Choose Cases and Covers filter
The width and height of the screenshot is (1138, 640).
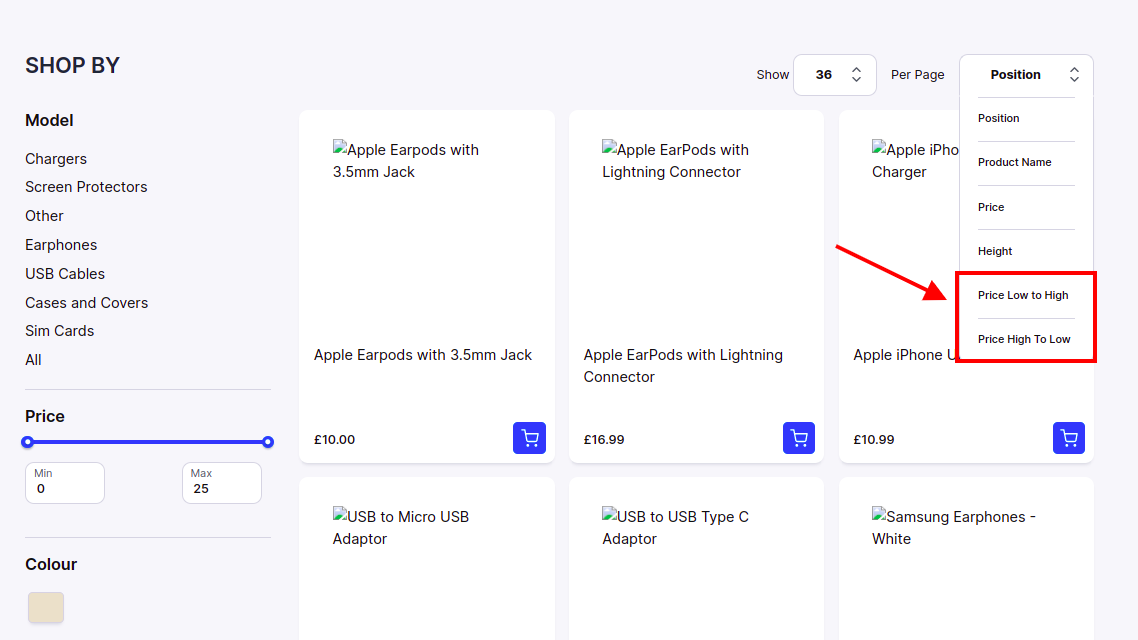[x=86, y=303]
